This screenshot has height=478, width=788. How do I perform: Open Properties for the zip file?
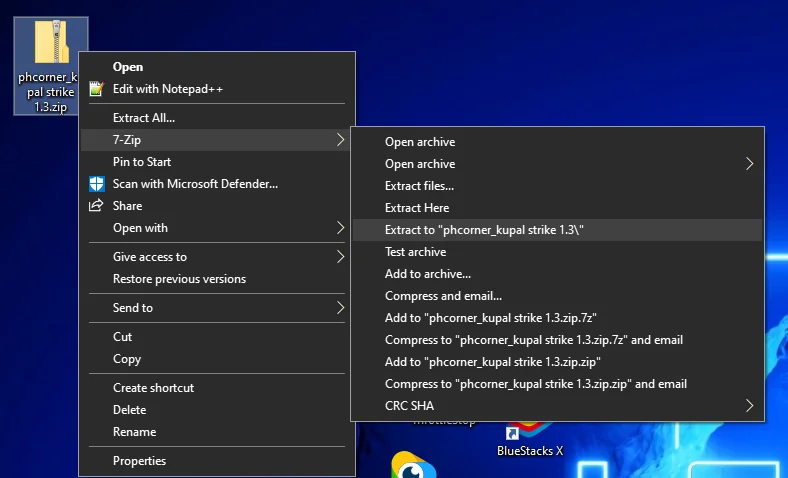pos(217,461)
